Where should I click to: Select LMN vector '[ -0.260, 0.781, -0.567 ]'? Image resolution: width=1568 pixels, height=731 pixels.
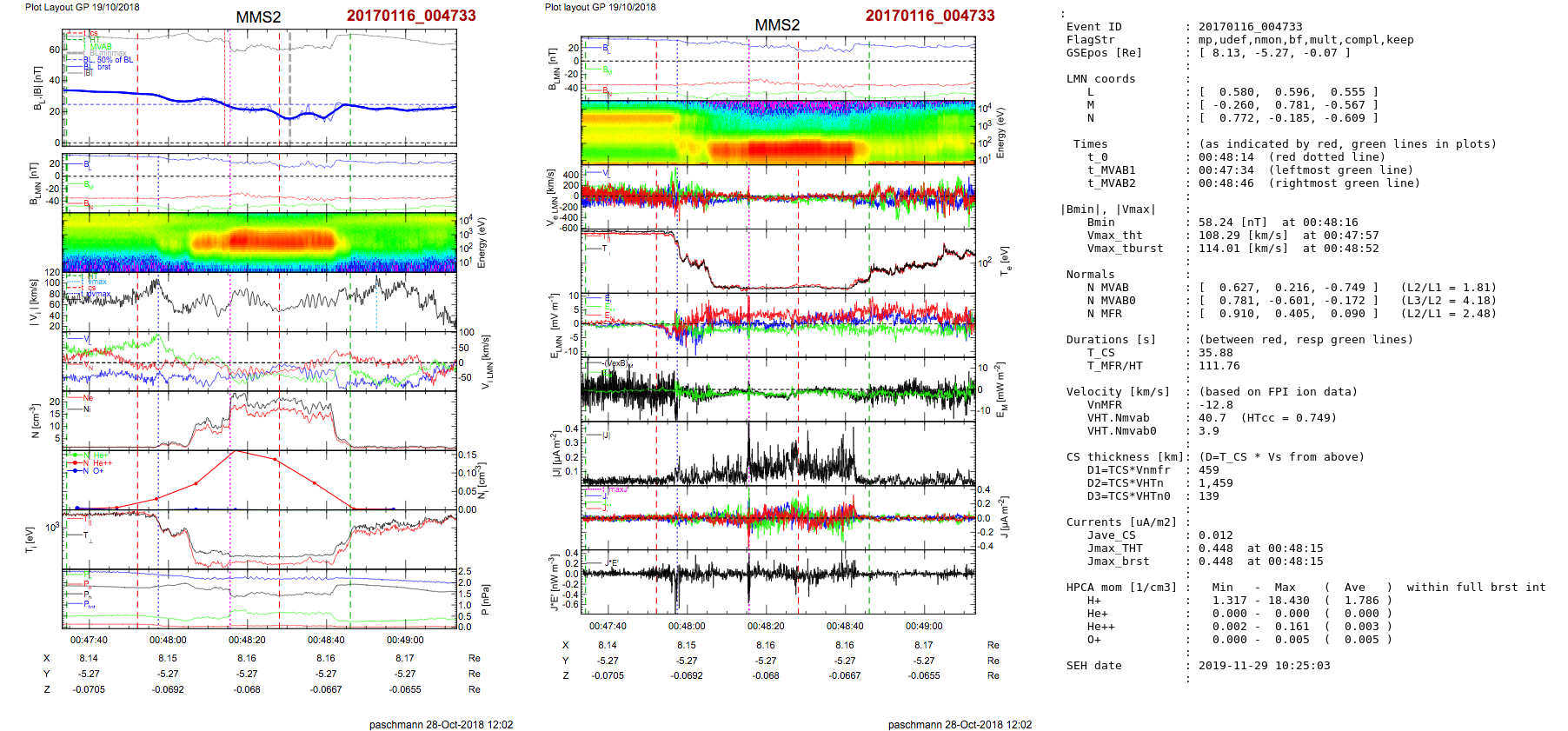pos(1289,105)
